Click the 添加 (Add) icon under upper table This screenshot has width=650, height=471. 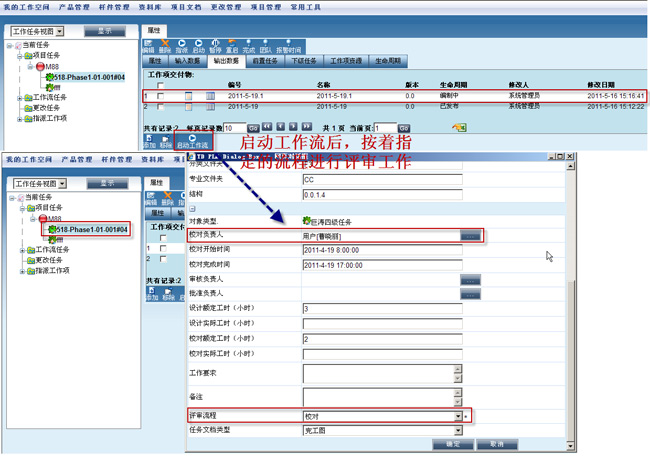150,141
